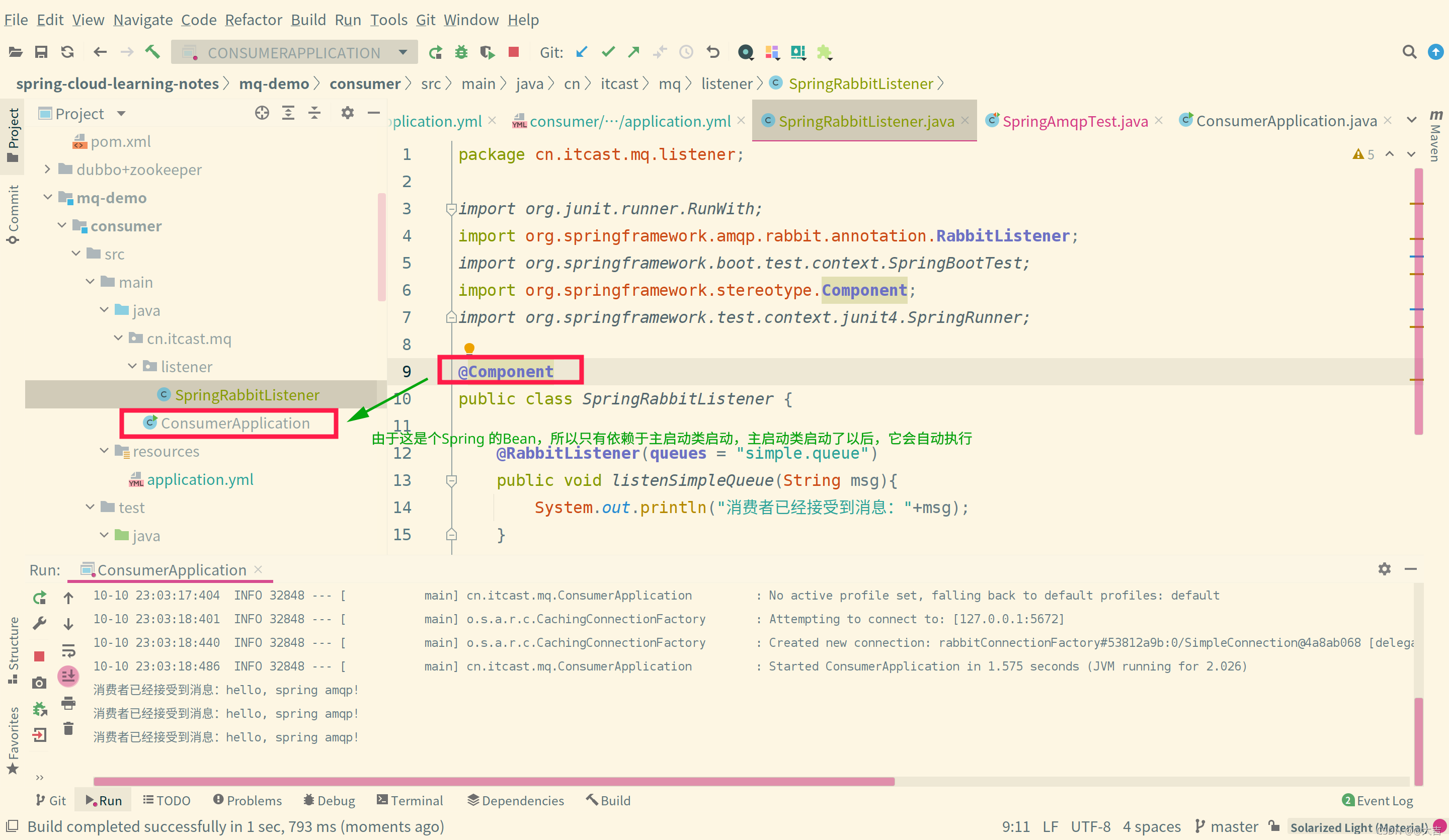1449x840 pixels.
Task: Switch to ConsumerApplication.java editor tab
Action: coord(1285,121)
